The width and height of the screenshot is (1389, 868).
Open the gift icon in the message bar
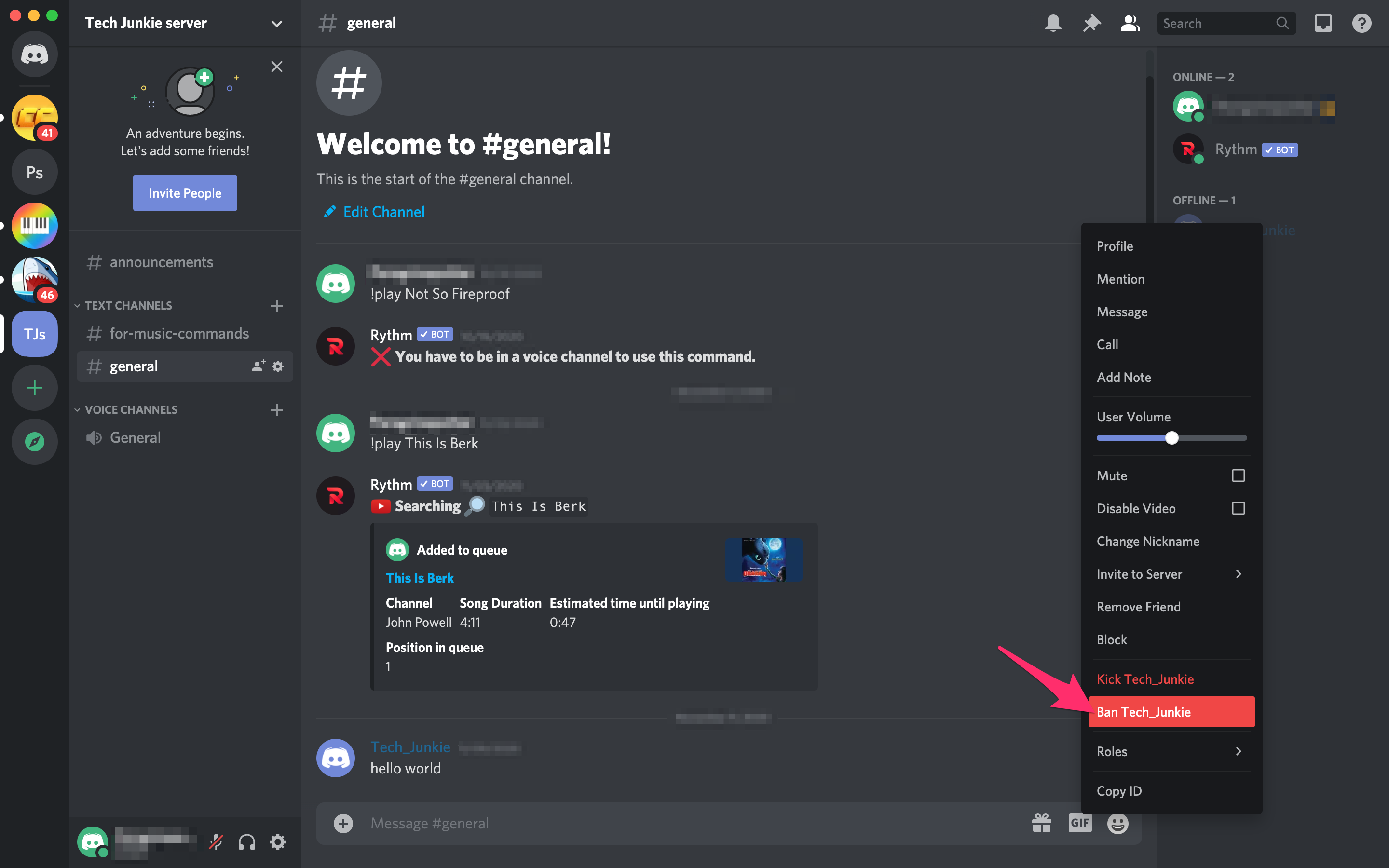1041,823
